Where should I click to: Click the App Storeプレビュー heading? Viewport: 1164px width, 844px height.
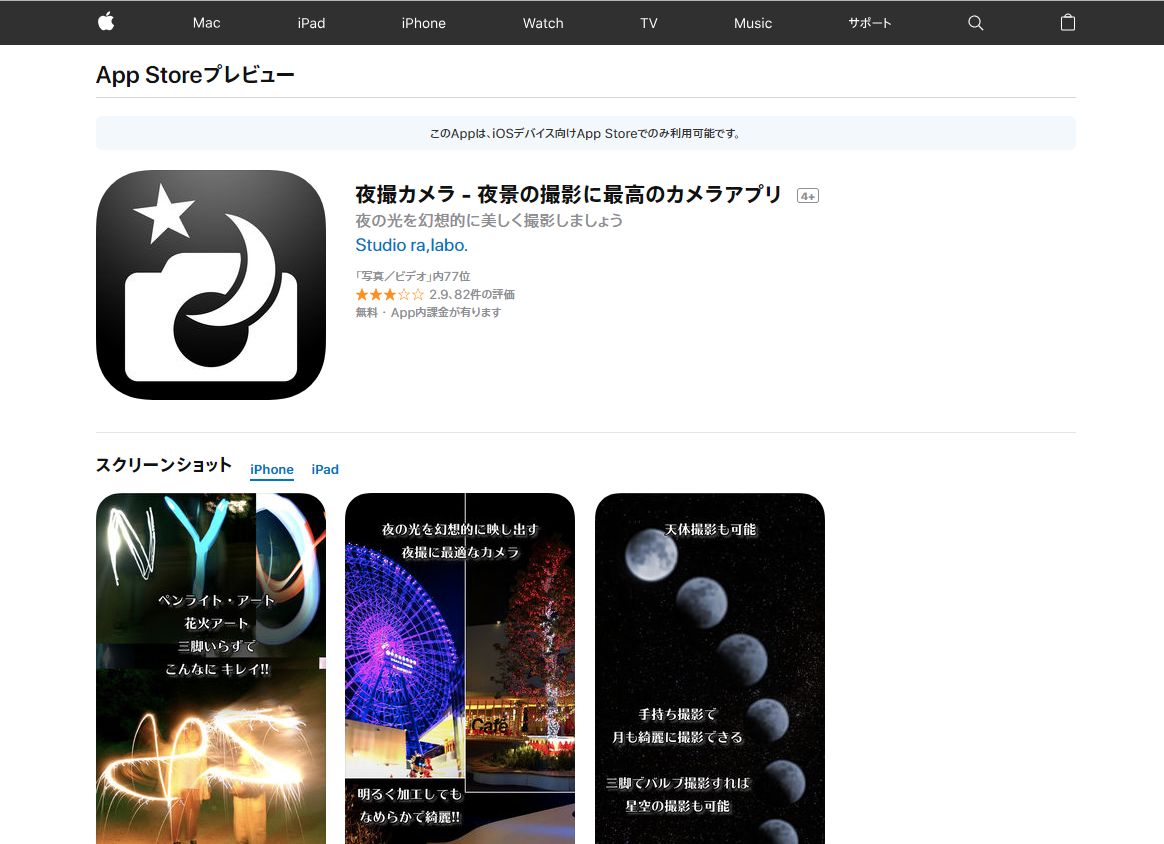pos(195,75)
